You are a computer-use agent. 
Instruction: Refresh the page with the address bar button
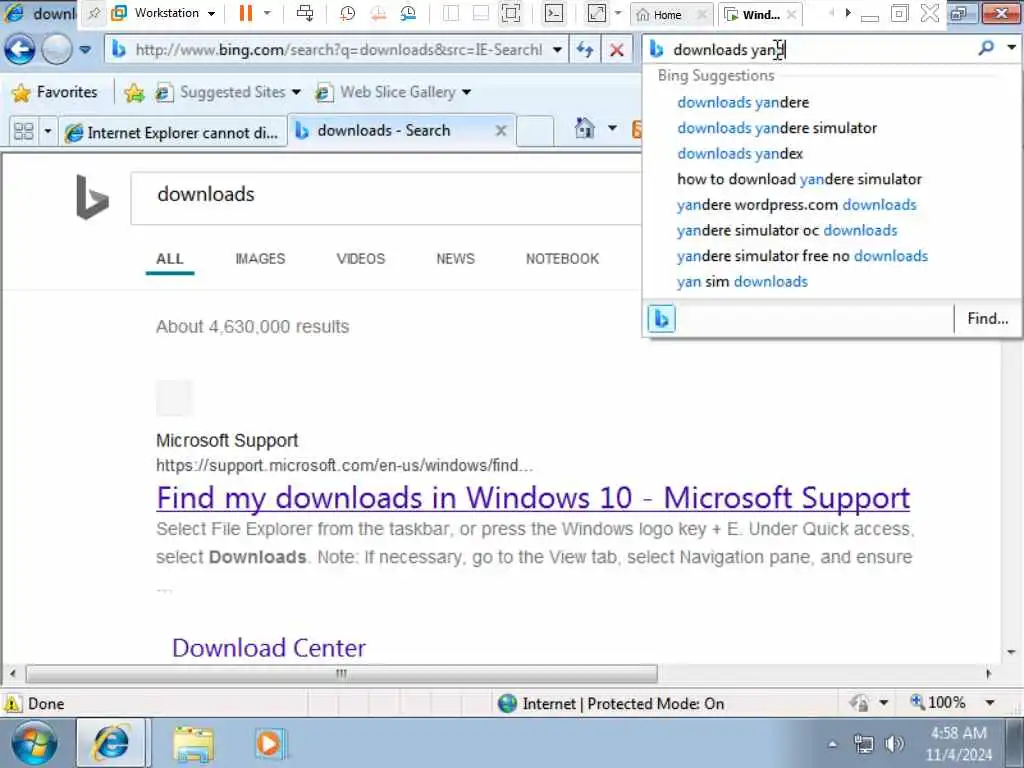click(584, 50)
